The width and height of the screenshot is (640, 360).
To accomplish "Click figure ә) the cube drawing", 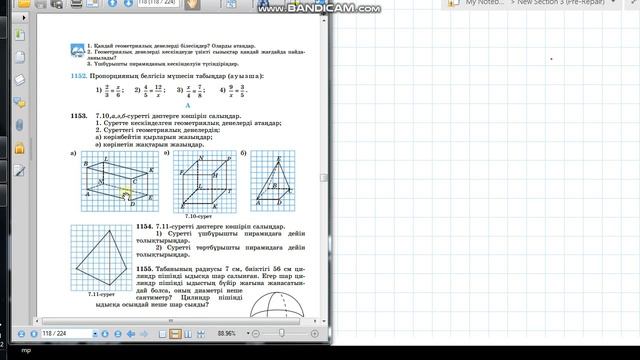I will tap(205, 182).
